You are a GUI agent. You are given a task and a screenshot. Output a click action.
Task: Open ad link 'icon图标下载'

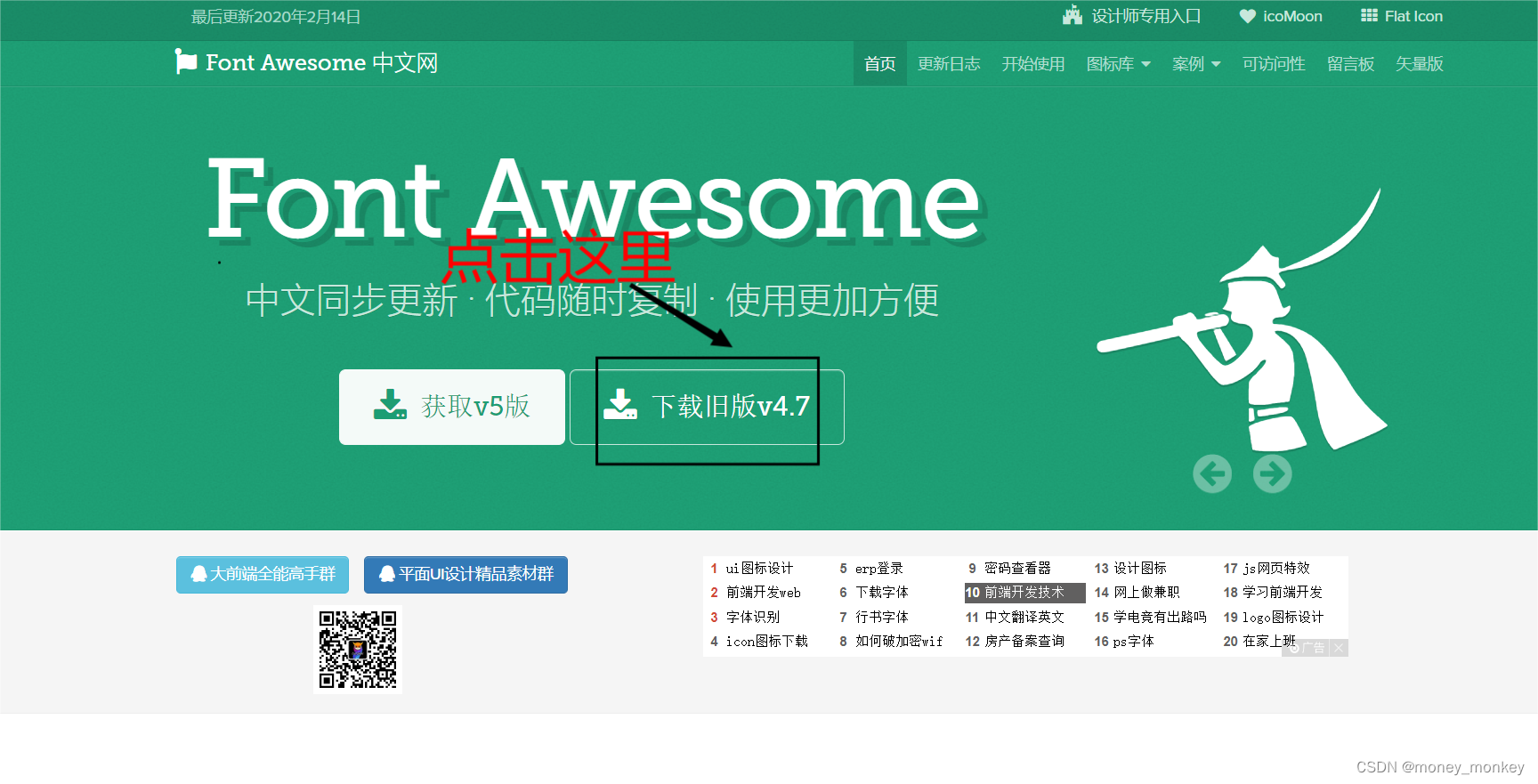767,641
